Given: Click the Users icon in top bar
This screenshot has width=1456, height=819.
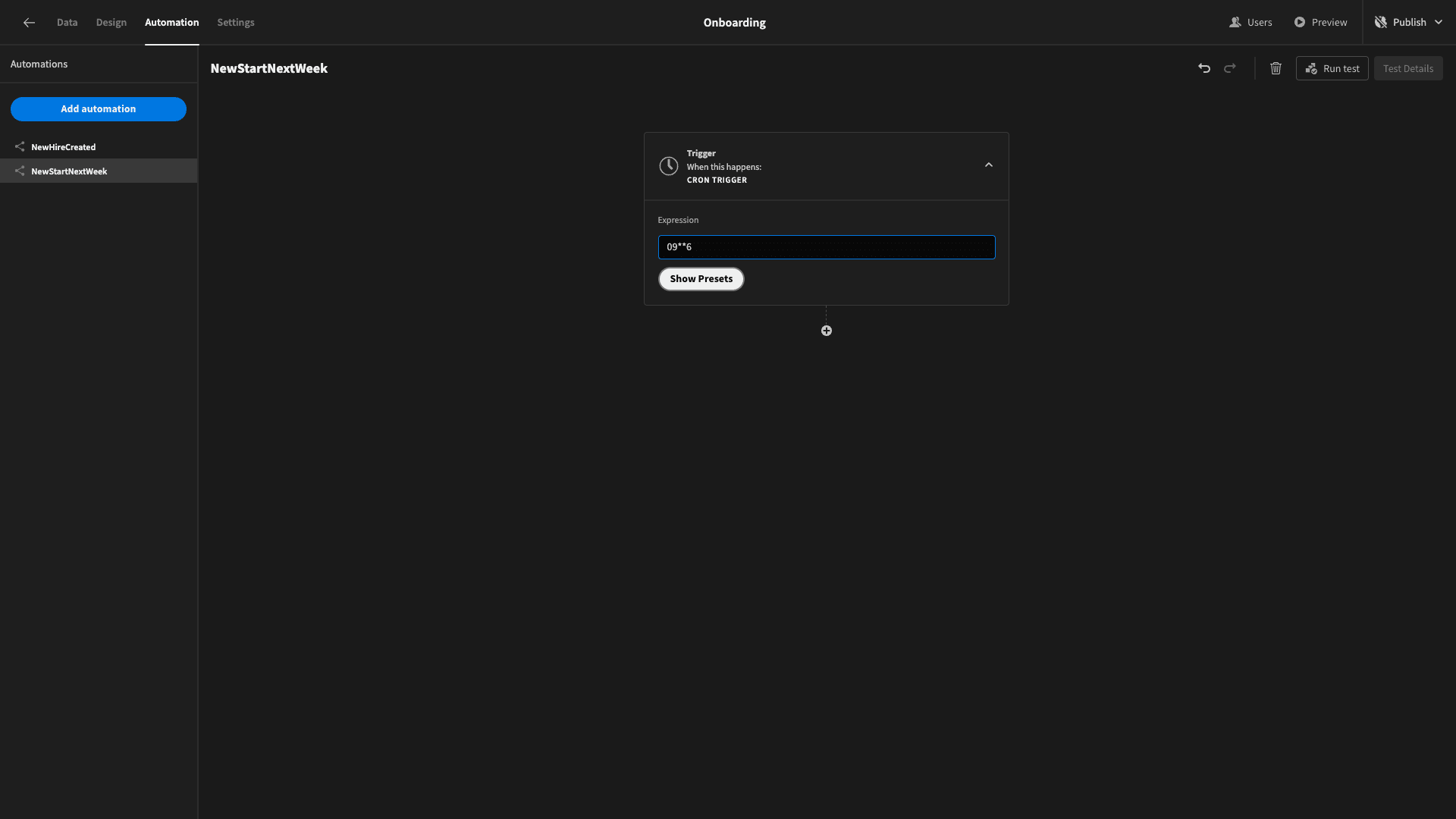Looking at the screenshot, I should point(1235,23).
